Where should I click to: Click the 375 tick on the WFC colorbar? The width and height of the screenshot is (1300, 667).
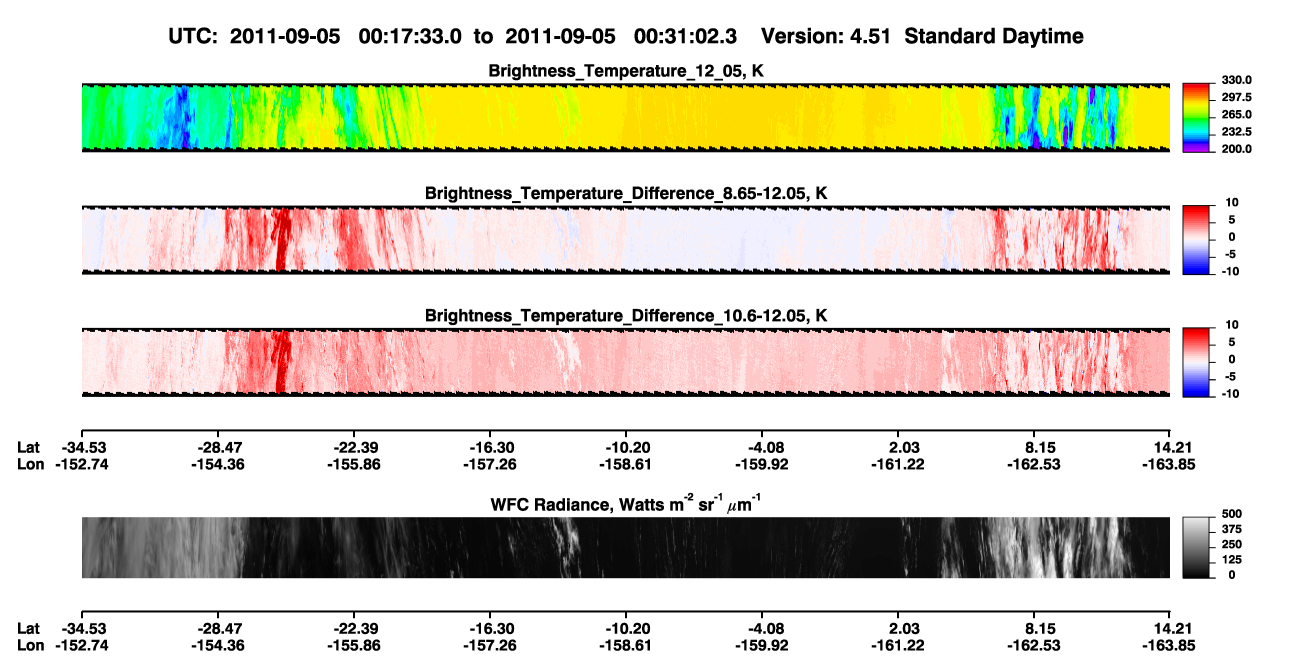pos(1231,531)
